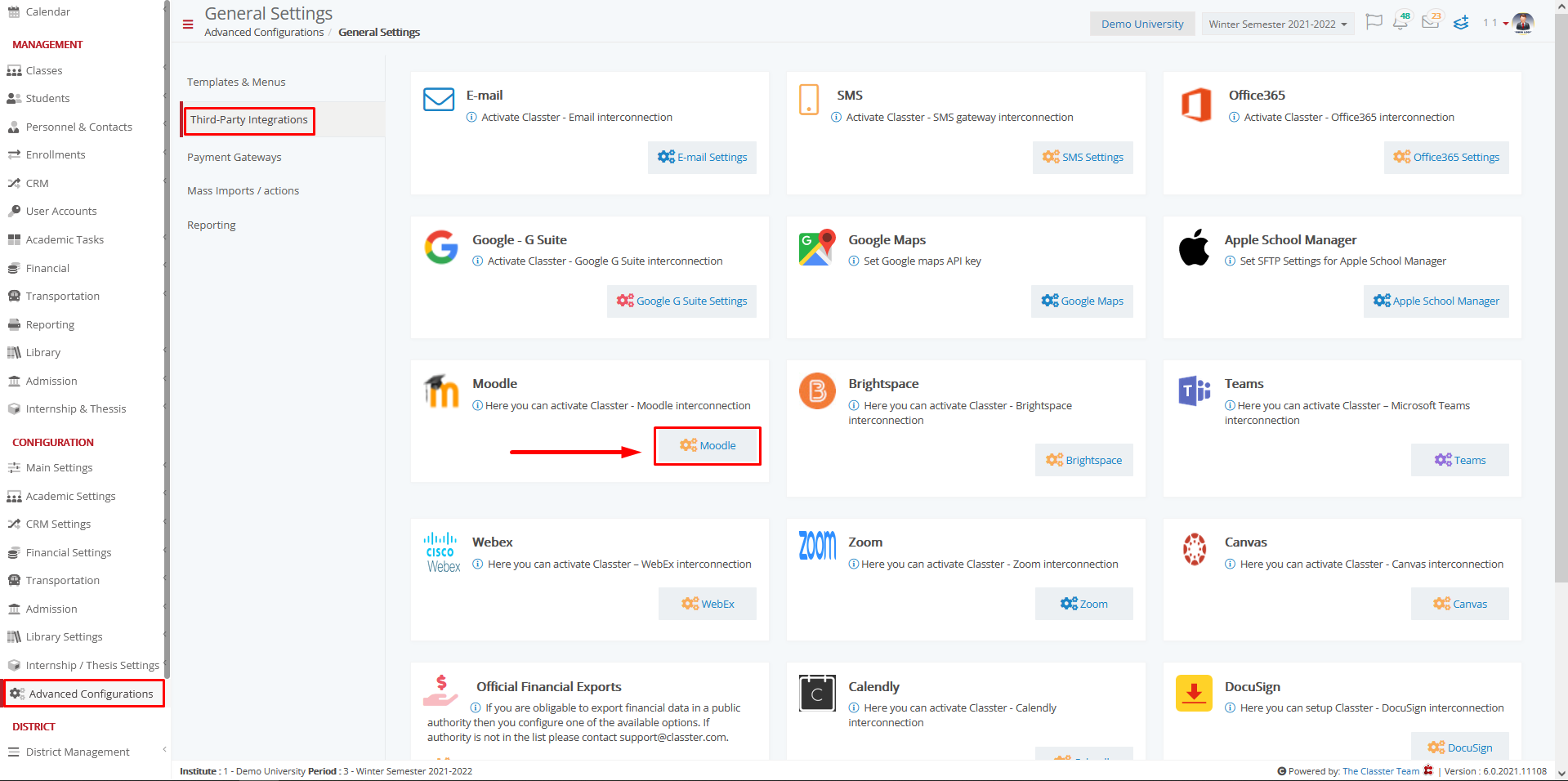The image size is (1568, 781).
Task: Open the DocuSign settings button
Action: click(1460, 747)
